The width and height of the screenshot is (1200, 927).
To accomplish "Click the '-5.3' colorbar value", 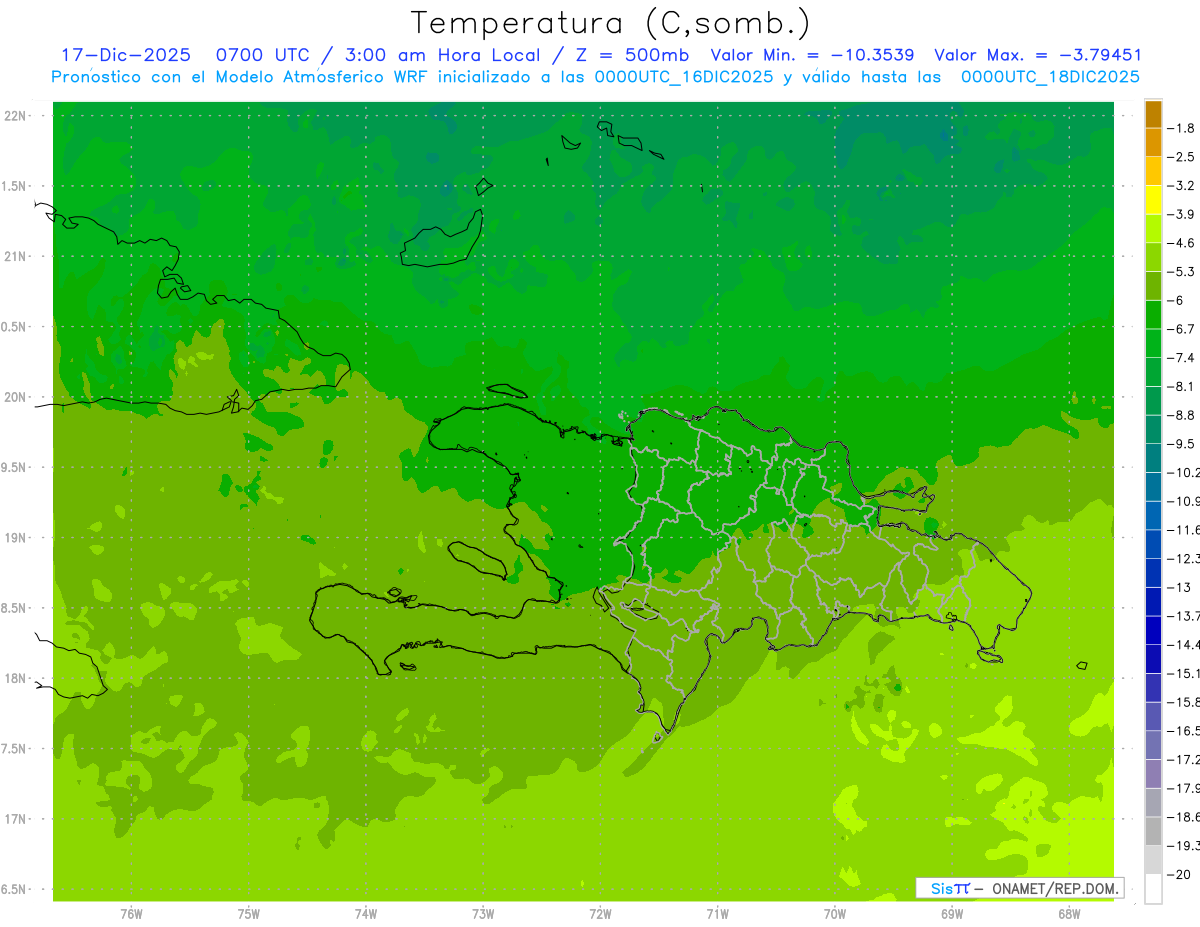I will tap(1181, 271).
